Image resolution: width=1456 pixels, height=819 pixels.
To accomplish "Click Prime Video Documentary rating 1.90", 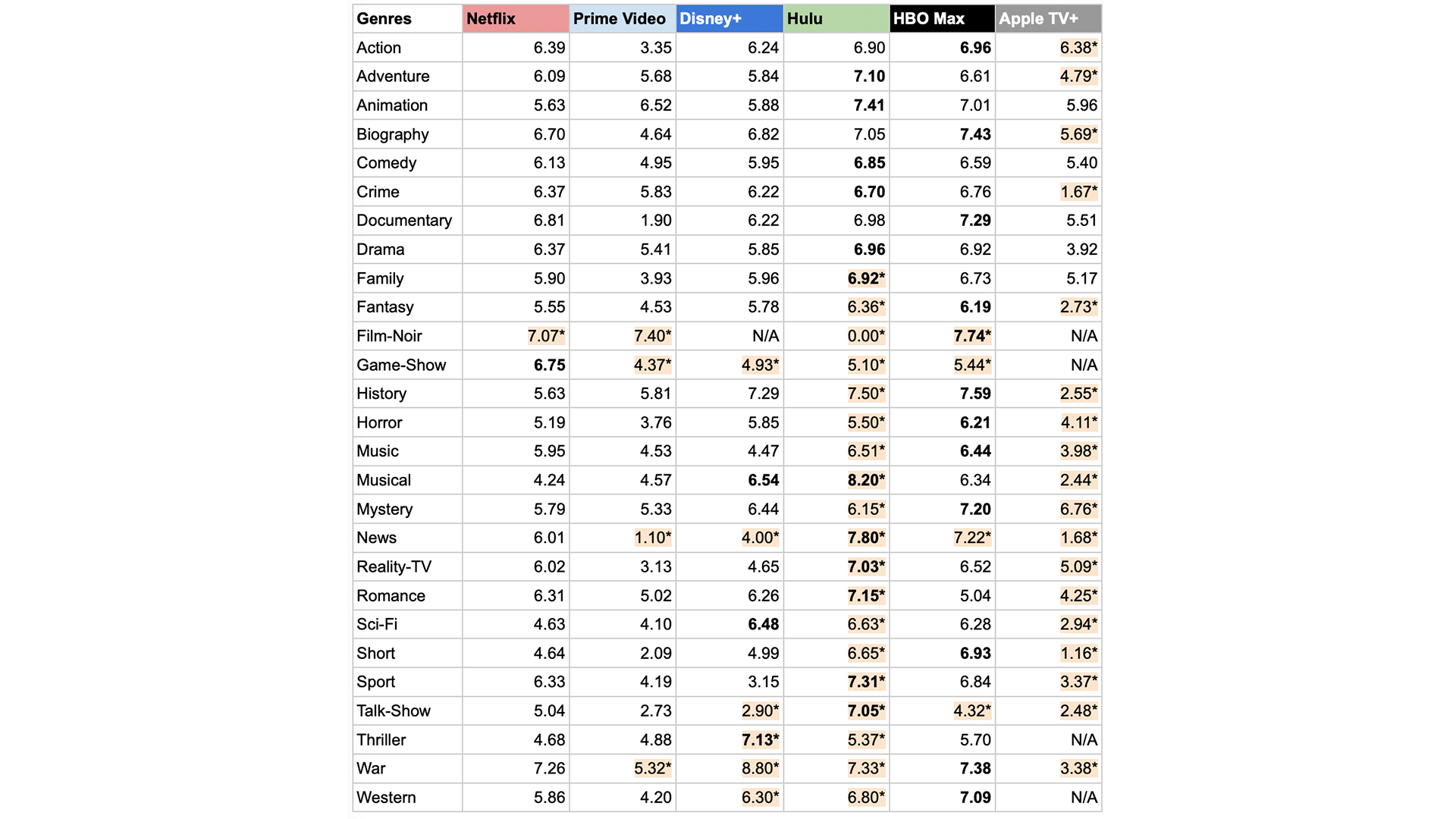I will 655,221.
